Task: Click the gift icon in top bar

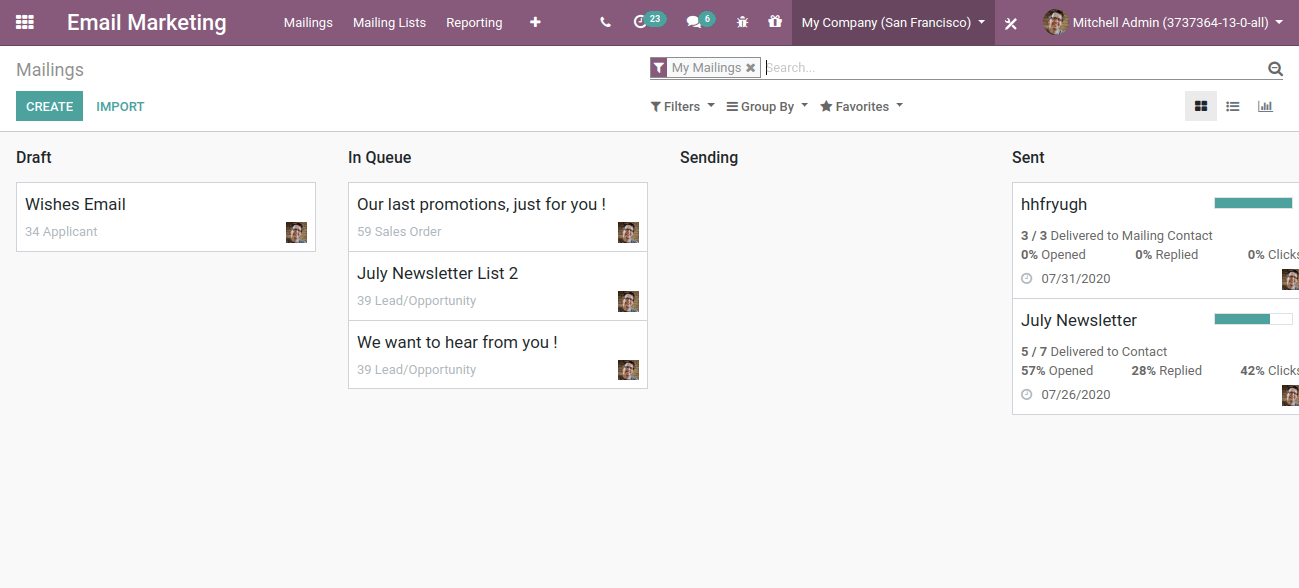Action: [x=775, y=22]
